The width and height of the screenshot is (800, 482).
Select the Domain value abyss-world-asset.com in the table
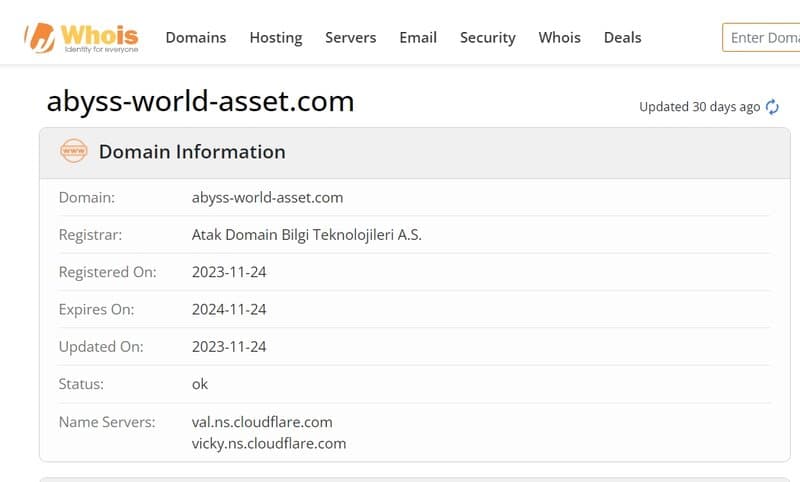click(x=267, y=198)
